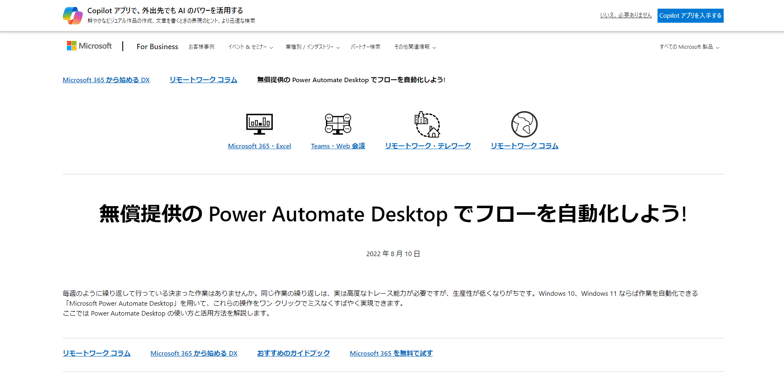Open リモートワーク コラム link under globe icon
The width and height of the screenshot is (784, 373).
point(524,146)
